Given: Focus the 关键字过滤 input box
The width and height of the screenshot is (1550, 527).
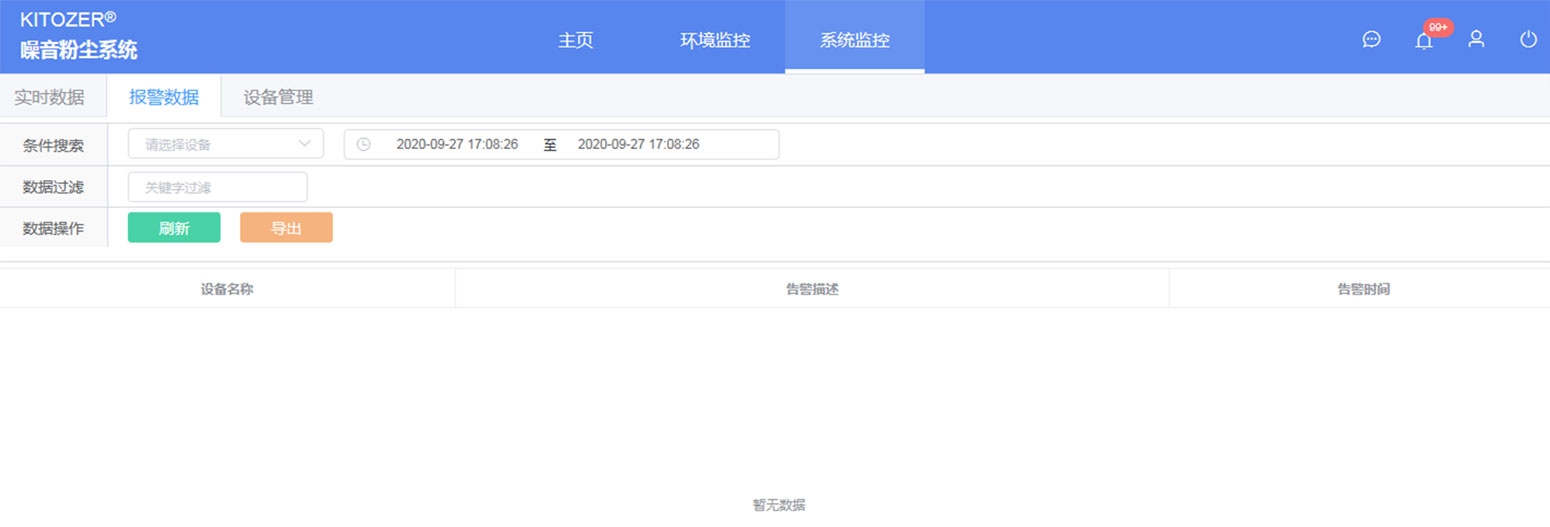Looking at the screenshot, I should click(218, 187).
